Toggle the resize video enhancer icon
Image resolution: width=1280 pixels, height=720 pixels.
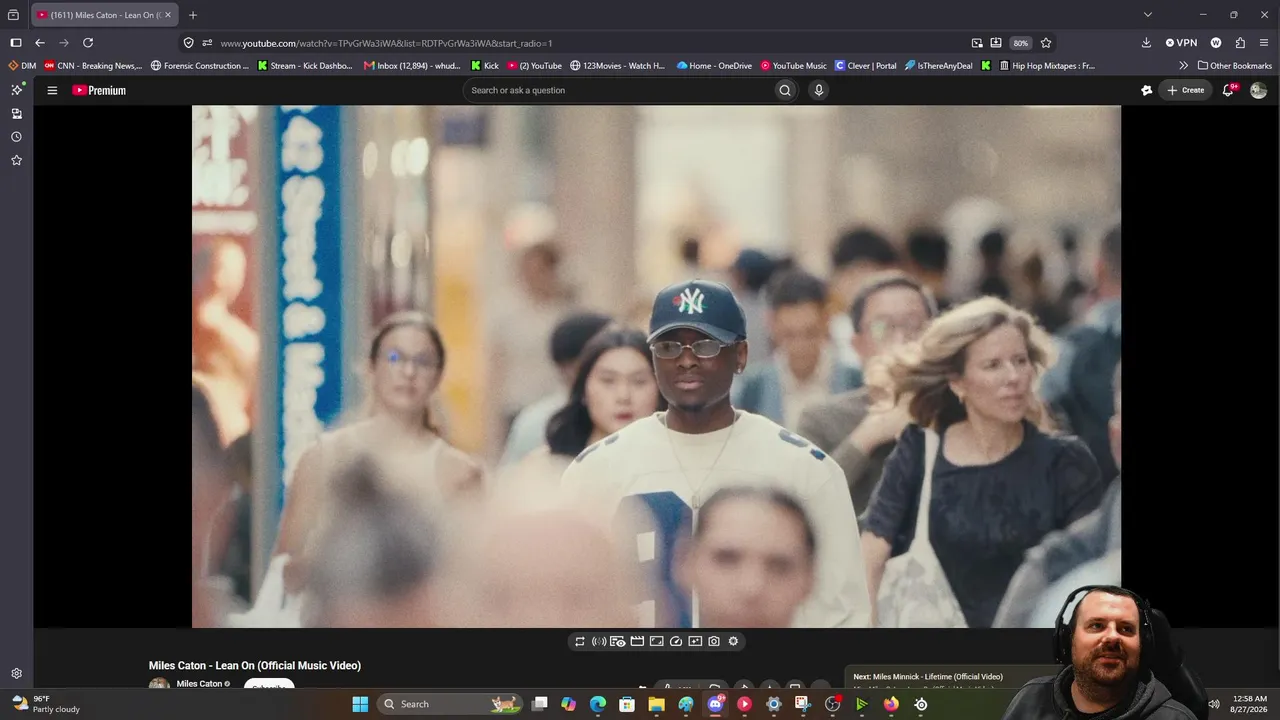[657, 641]
